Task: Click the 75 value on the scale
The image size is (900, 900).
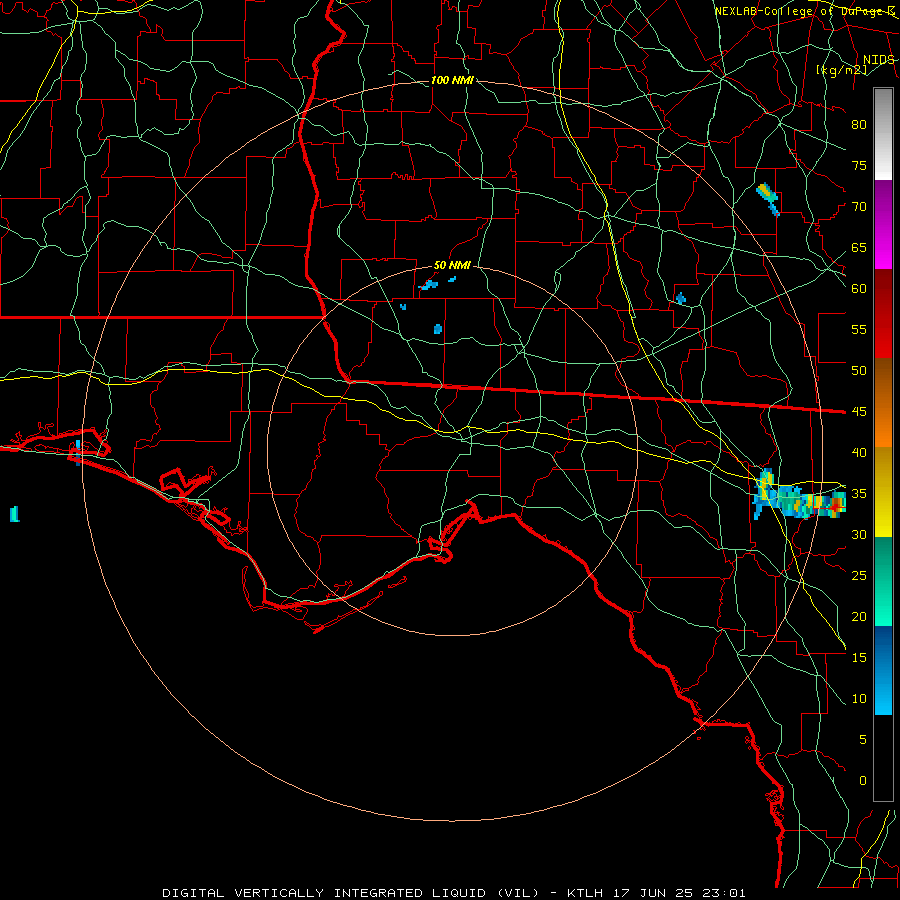Action: (x=859, y=166)
